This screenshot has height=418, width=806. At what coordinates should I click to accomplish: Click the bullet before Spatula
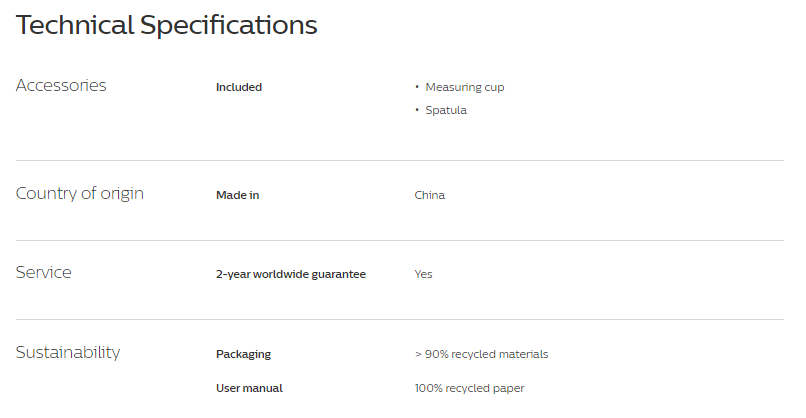pos(417,110)
